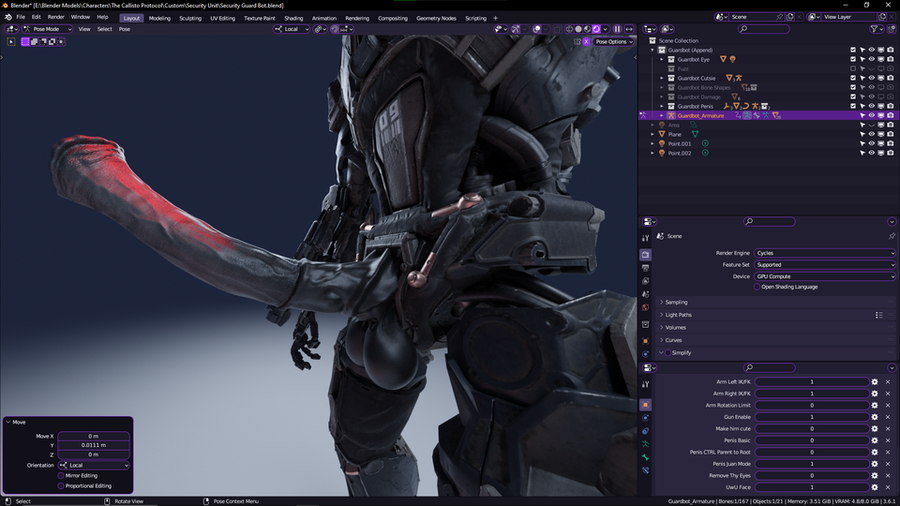Expand the Curves panel
The height and width of the screenshot is (506, 900).
[x=672, y=340]
